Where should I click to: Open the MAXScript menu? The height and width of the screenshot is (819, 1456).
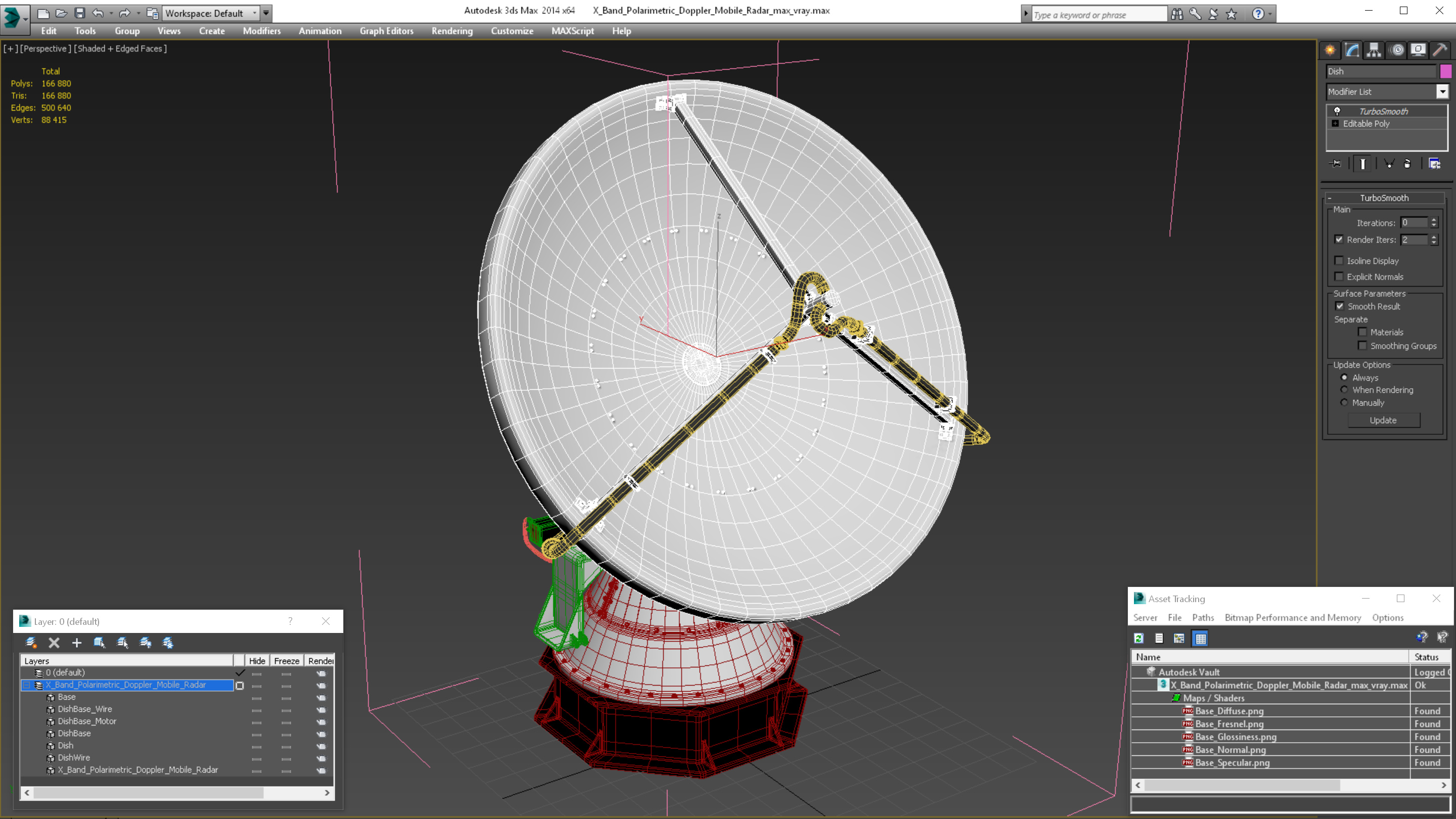[x=573, y=31]
